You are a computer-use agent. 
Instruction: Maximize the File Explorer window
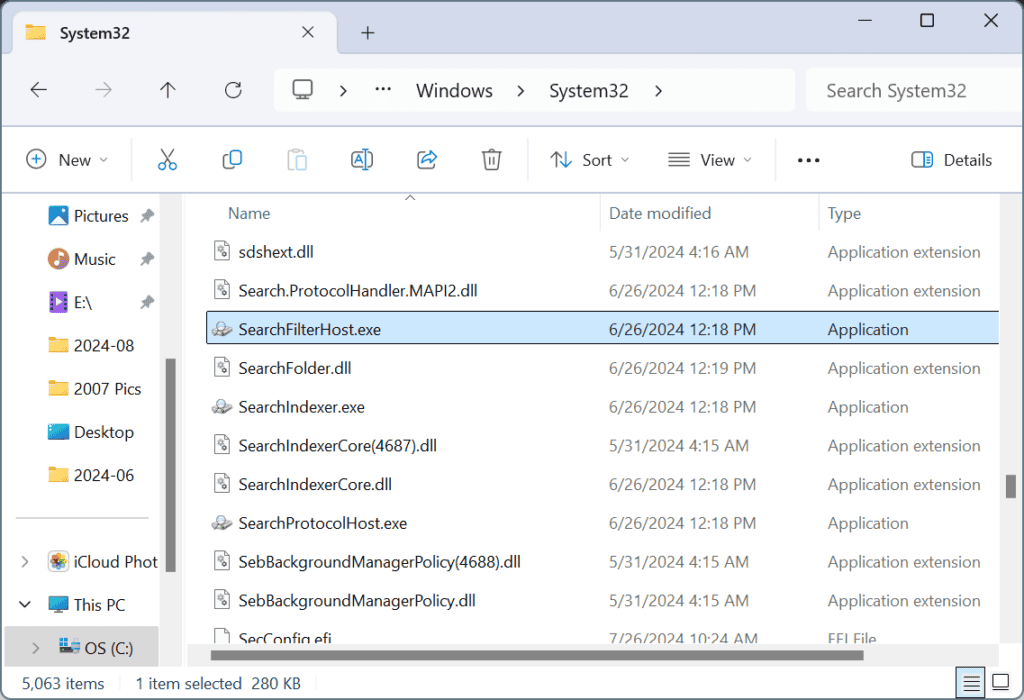click(927, 20)
